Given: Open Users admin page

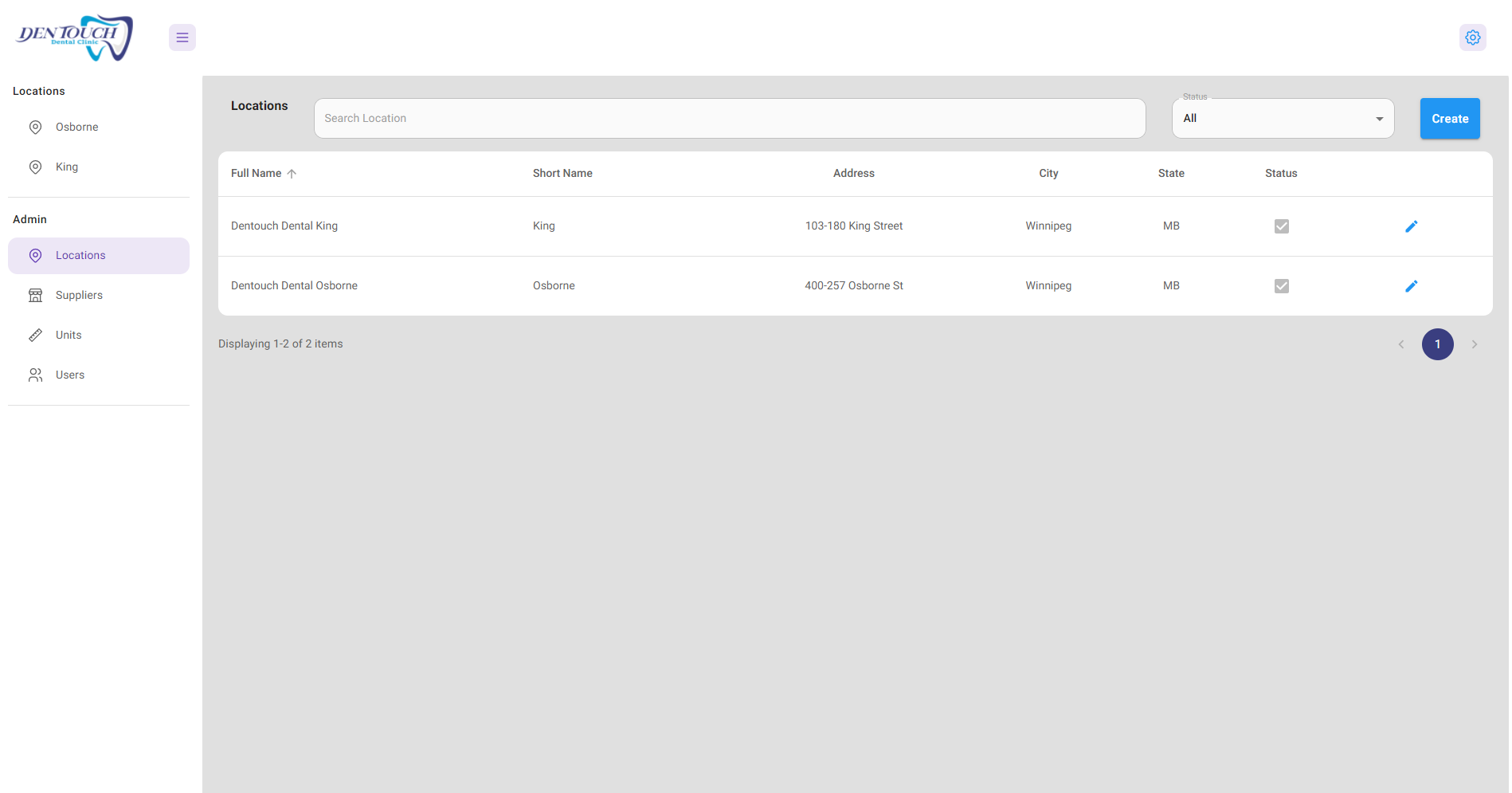Looking at the screenshot, I should pyautogui.click(x=99, y=375).
